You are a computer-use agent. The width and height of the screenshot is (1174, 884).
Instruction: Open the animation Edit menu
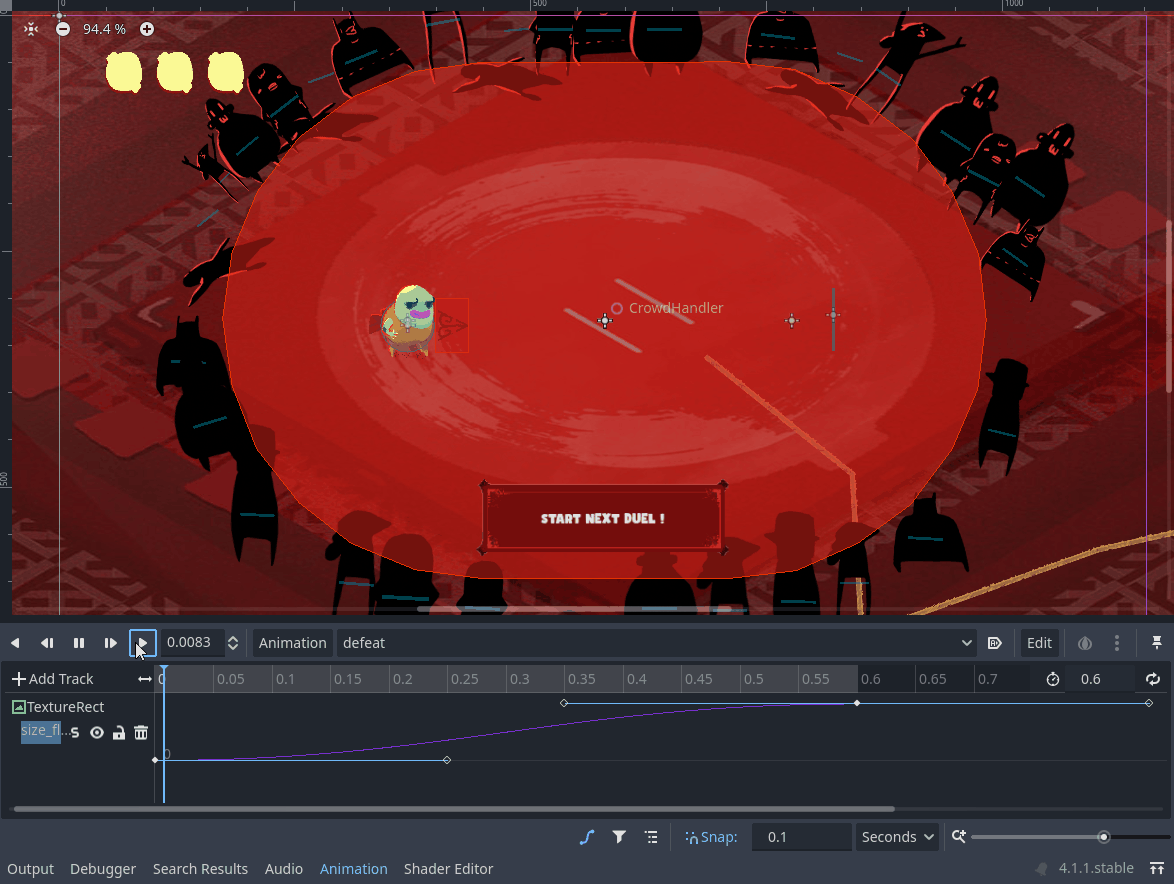click(x=1039, y=643)
